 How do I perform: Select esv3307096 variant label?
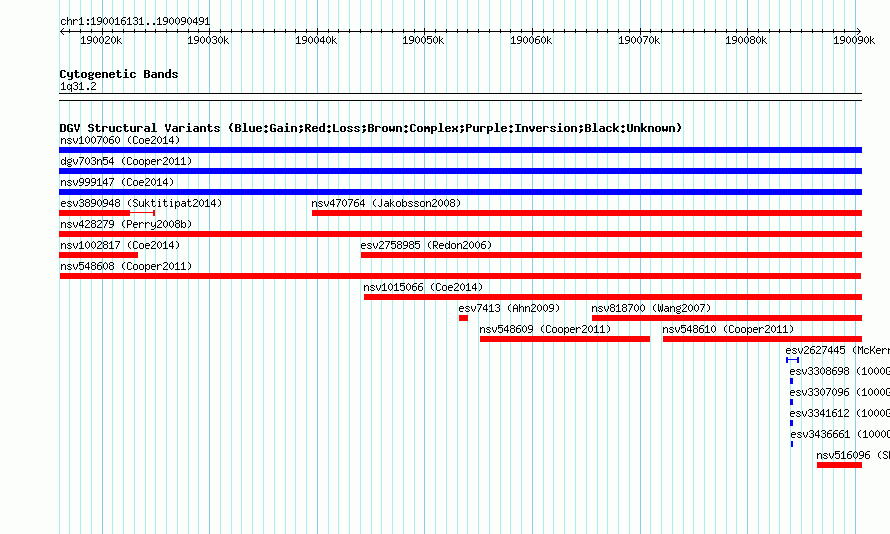click(x=839, y=392)
